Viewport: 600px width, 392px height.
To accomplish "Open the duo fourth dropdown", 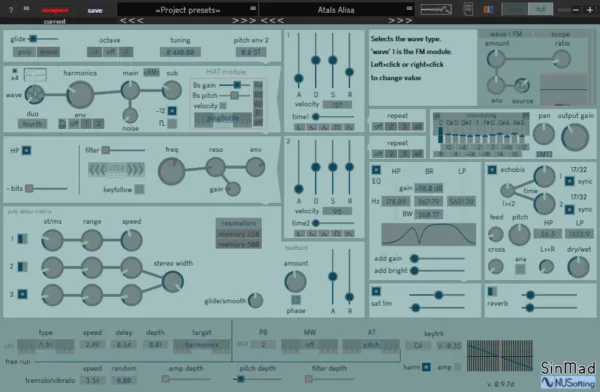I will pos(32,124).
